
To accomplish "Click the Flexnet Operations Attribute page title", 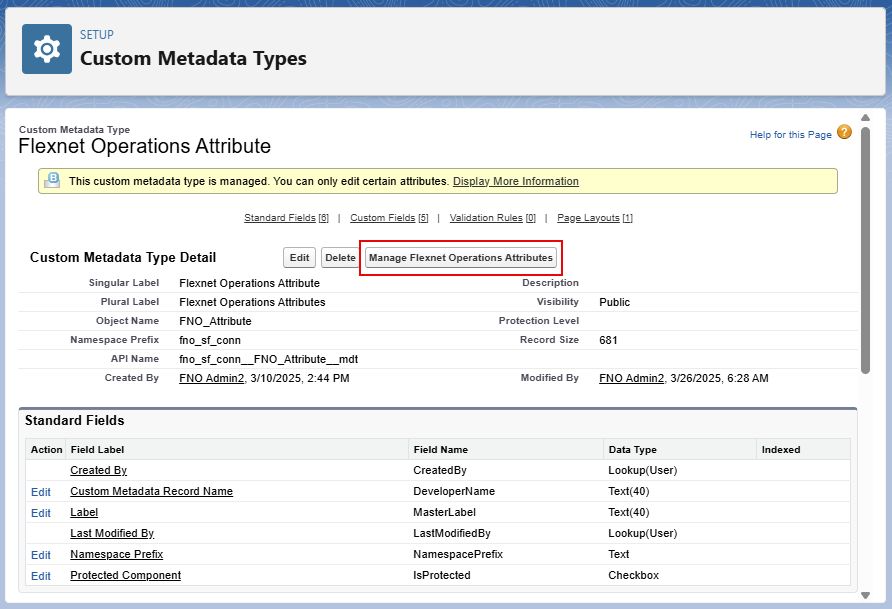I will tap(144, 146).
